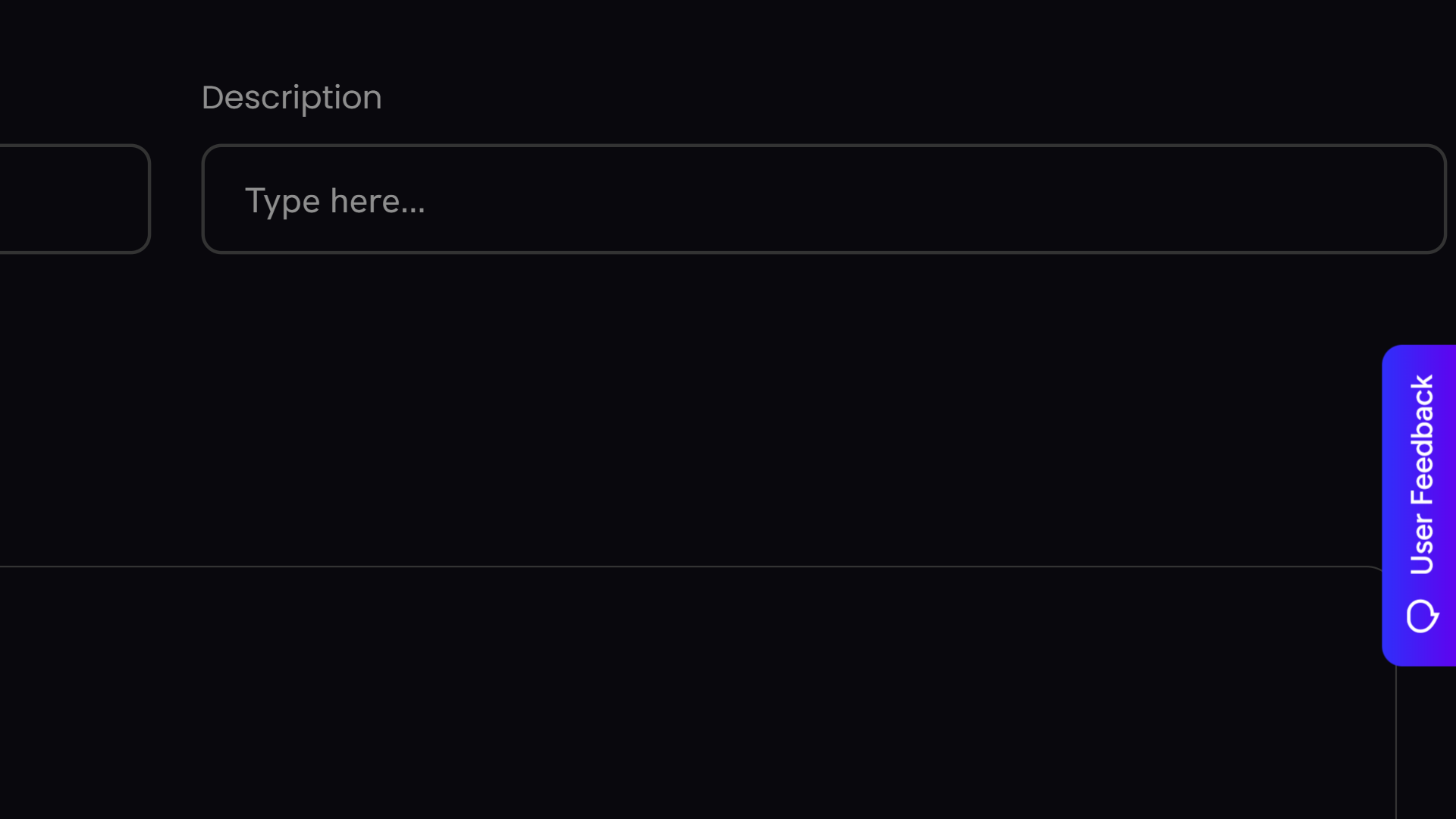Image resolution: width=1456 pixels, height=819 pixels.
Task: Focus the Description text input field
Action: click(x=824, y=199)
